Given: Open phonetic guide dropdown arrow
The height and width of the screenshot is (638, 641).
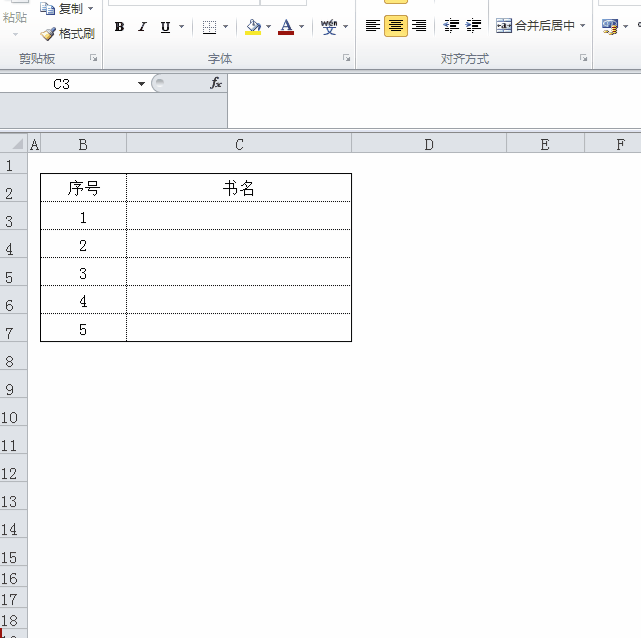Looking at the screenshot, I should (346, 27).
